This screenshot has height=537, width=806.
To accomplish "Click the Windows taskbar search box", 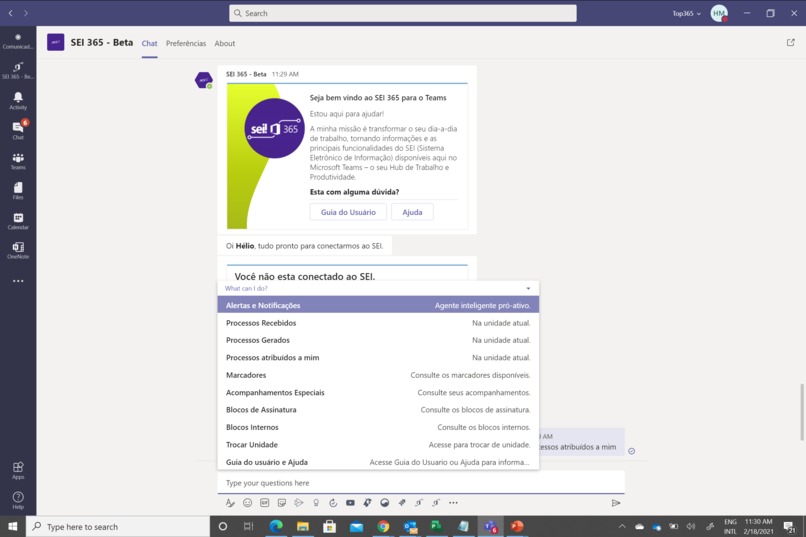I will pos(118,526).
